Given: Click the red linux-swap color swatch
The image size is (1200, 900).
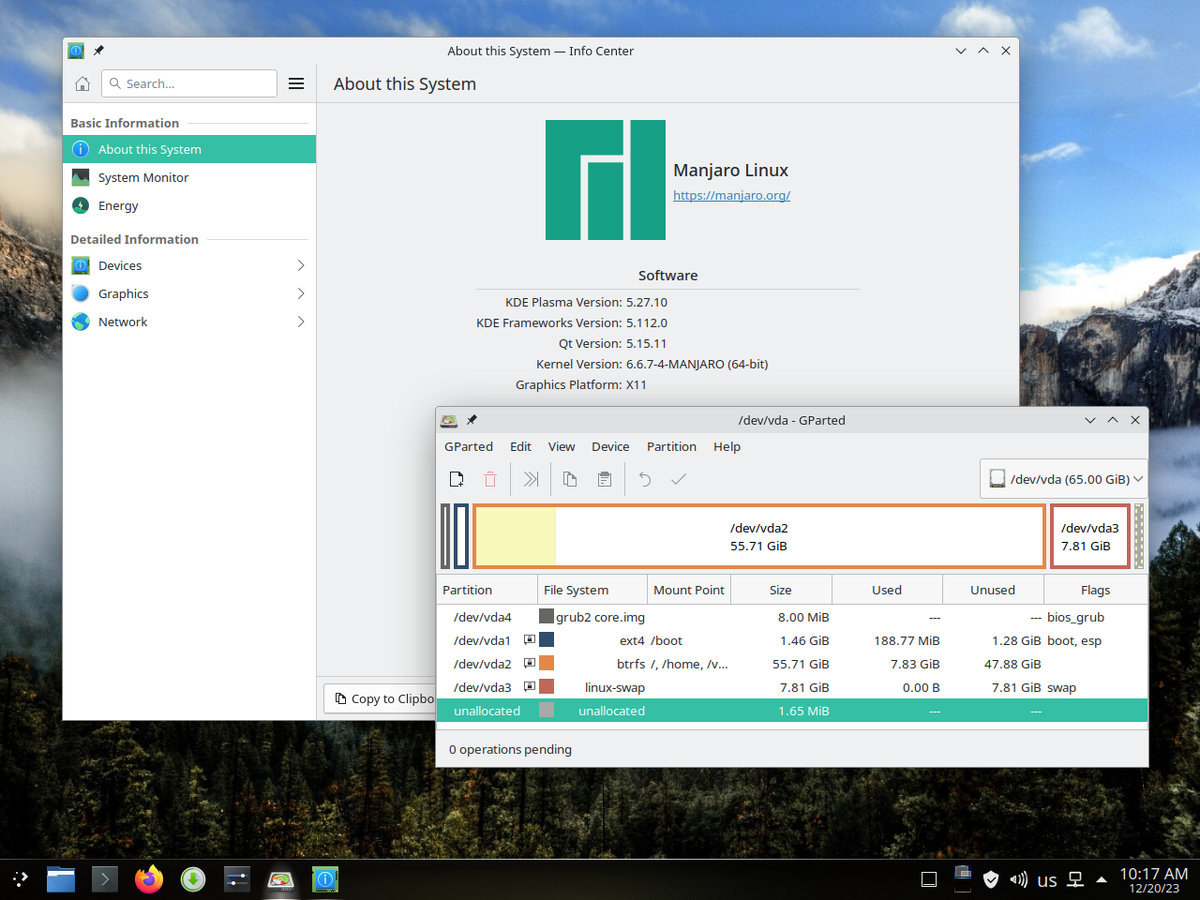Looking at the screenshot, I should 547,687.
